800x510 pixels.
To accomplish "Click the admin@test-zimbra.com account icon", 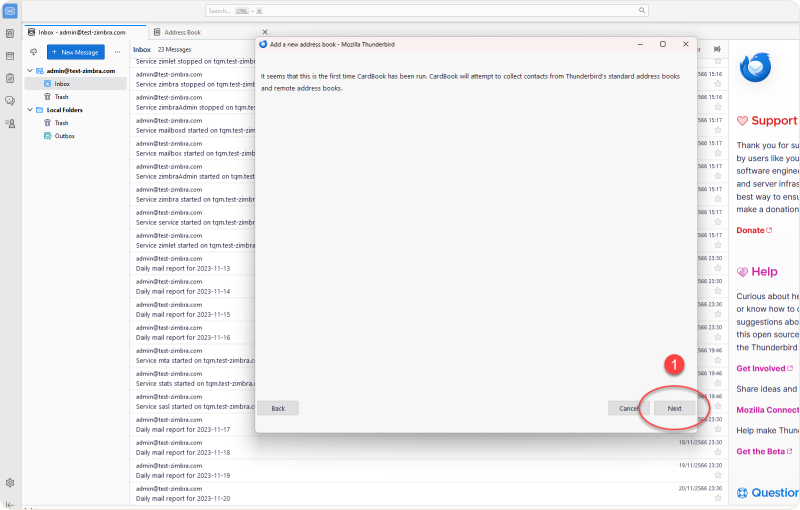I will 39,71.
